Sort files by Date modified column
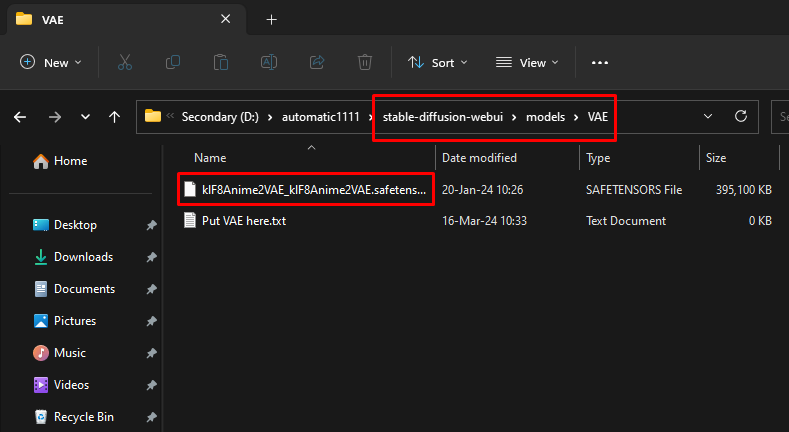Viewport: 789px width, 432px height. tap(480, 158)
